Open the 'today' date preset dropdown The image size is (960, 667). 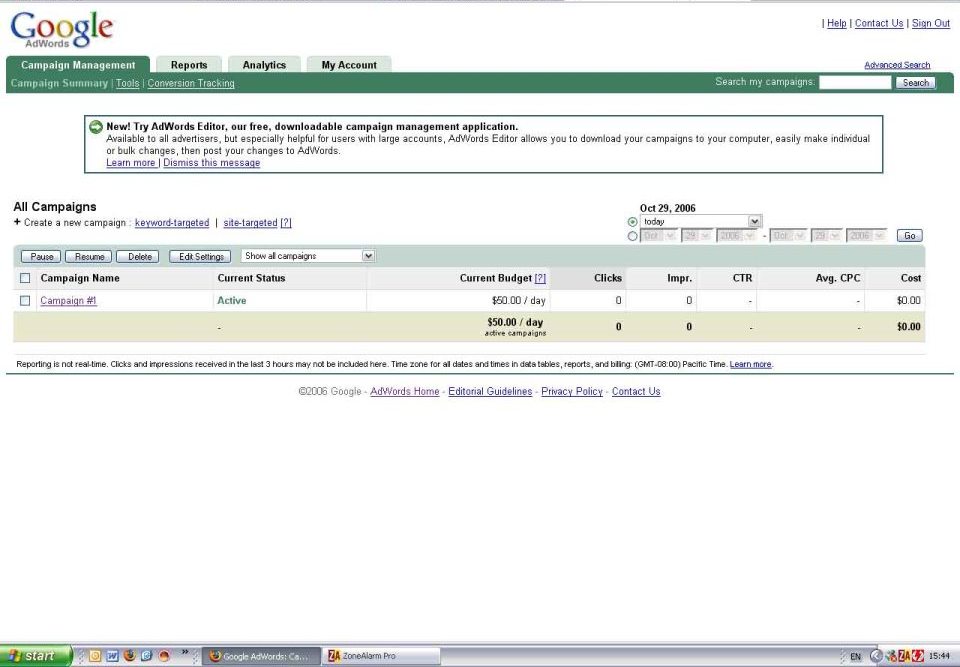701,221
